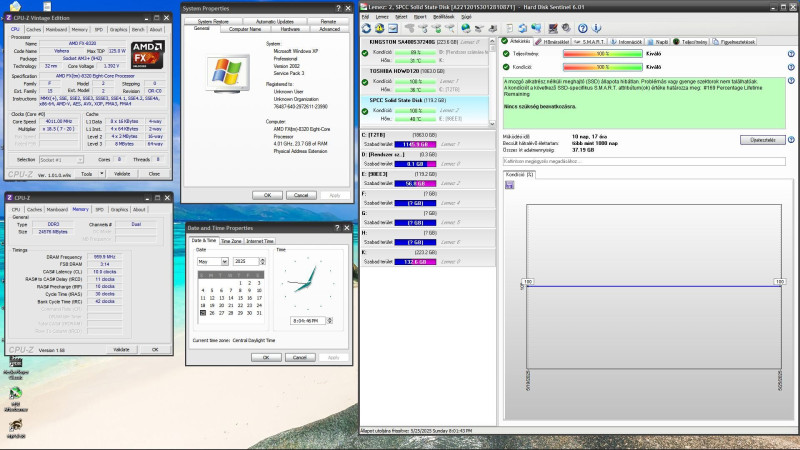Click the dark monitor toolbar icon

pos(553,29)
